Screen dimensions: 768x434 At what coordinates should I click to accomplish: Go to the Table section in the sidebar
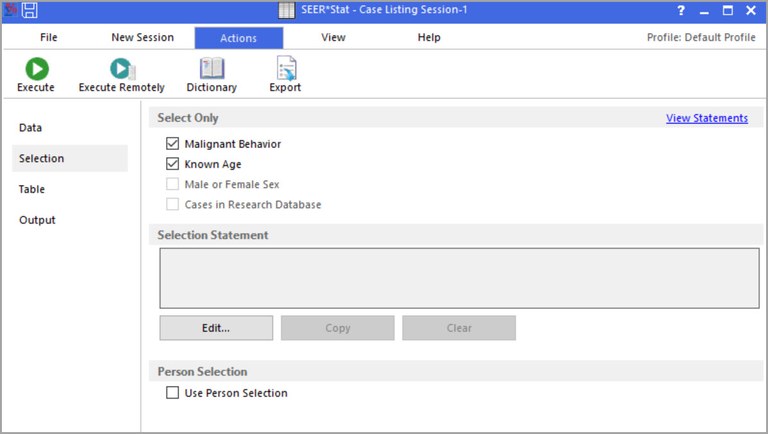tap(32, 189)
